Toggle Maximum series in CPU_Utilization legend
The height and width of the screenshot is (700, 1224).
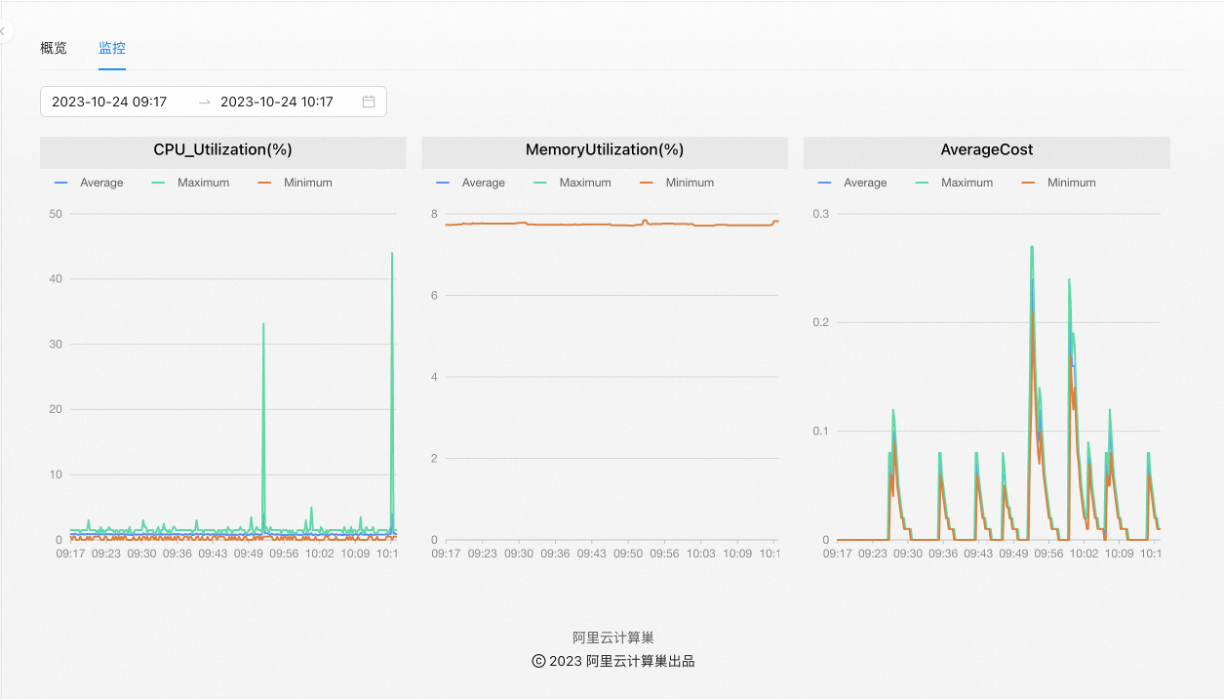click(190, 183)
